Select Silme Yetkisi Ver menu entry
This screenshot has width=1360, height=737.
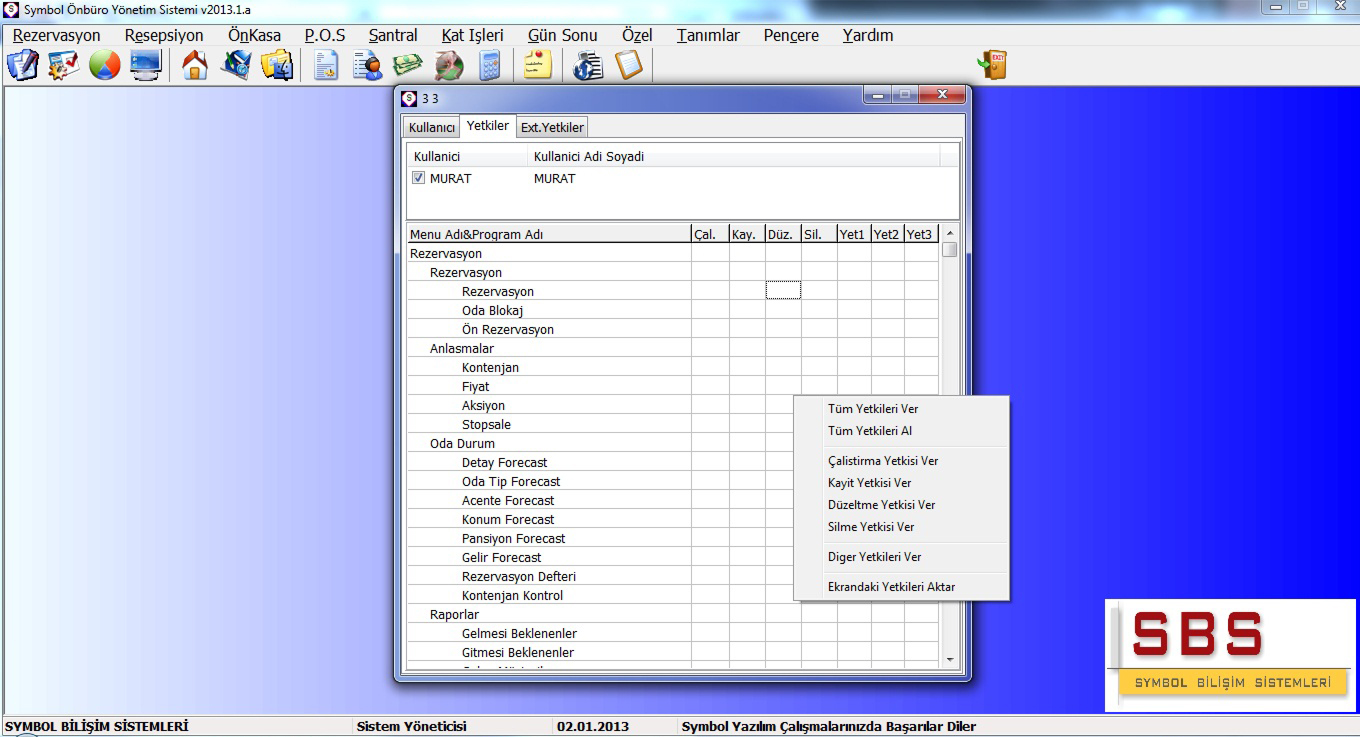point(902,527)
